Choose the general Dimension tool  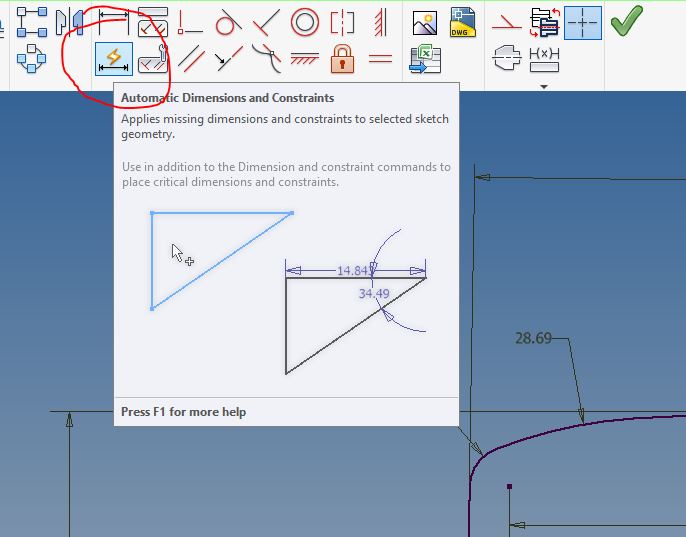(113, 22)
